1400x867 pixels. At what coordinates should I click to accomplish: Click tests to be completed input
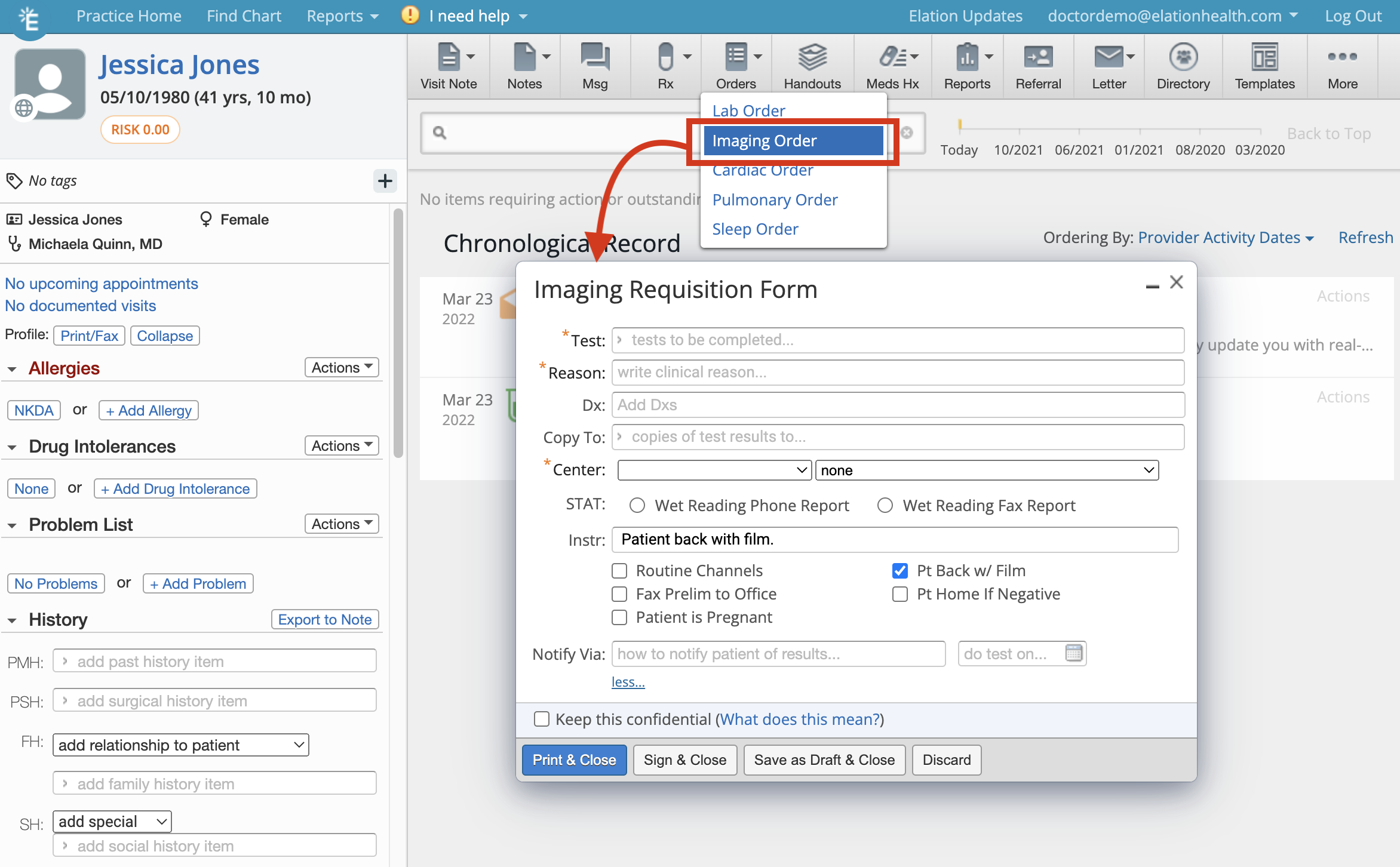pyautogui.click(x=896, y=339)
